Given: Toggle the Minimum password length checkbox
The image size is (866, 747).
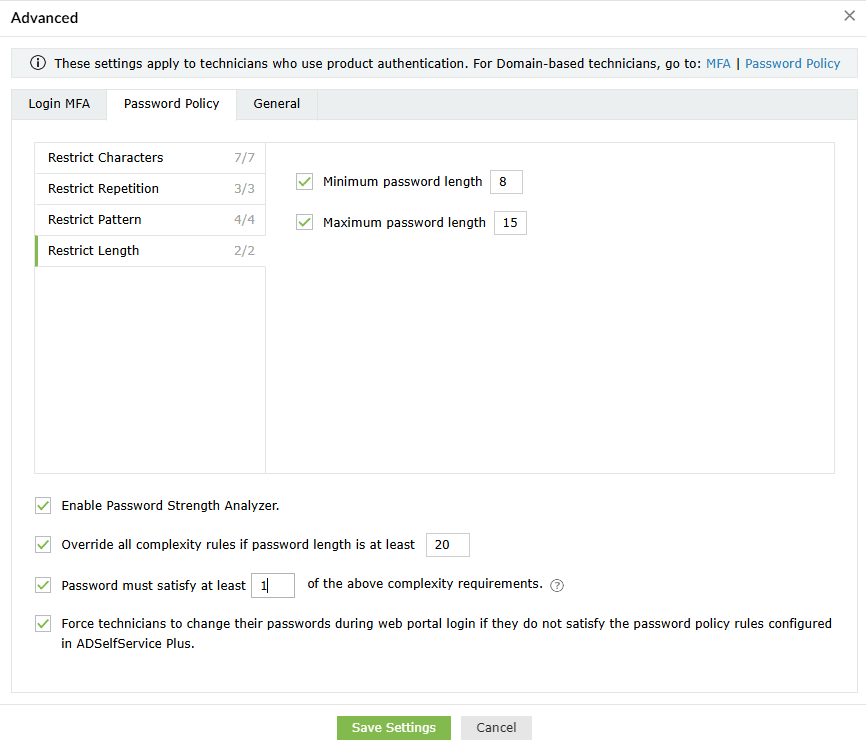Looking at the screenshot, I should (x=304, y=181).
